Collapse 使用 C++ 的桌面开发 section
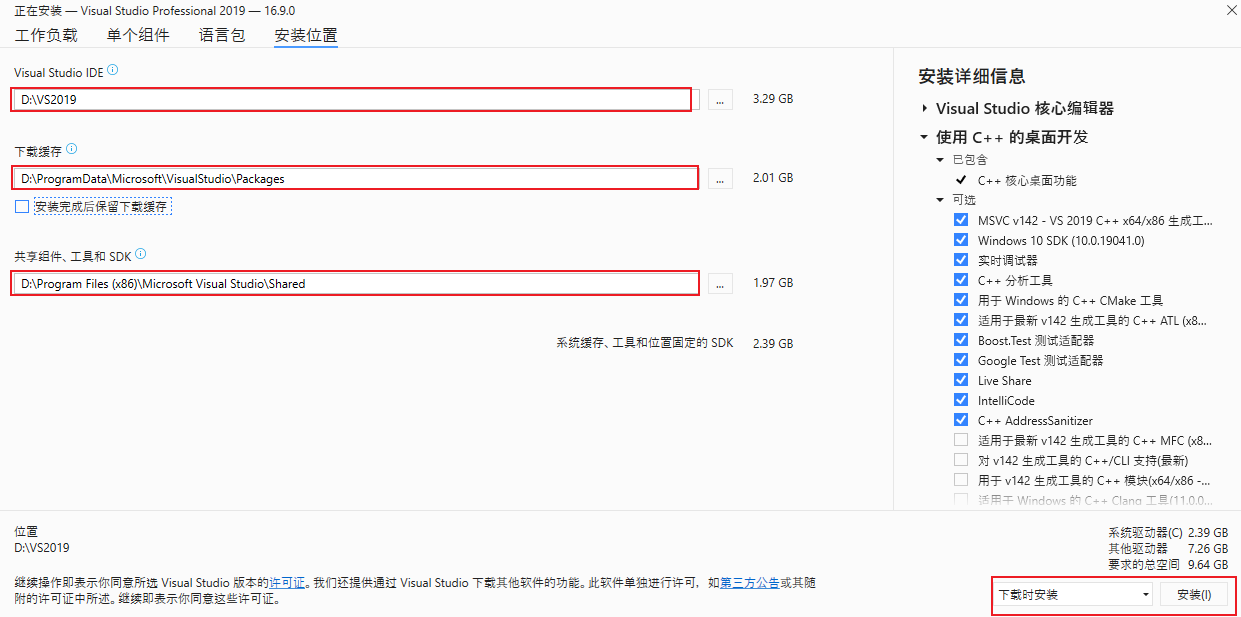 (x=925, y=137)
